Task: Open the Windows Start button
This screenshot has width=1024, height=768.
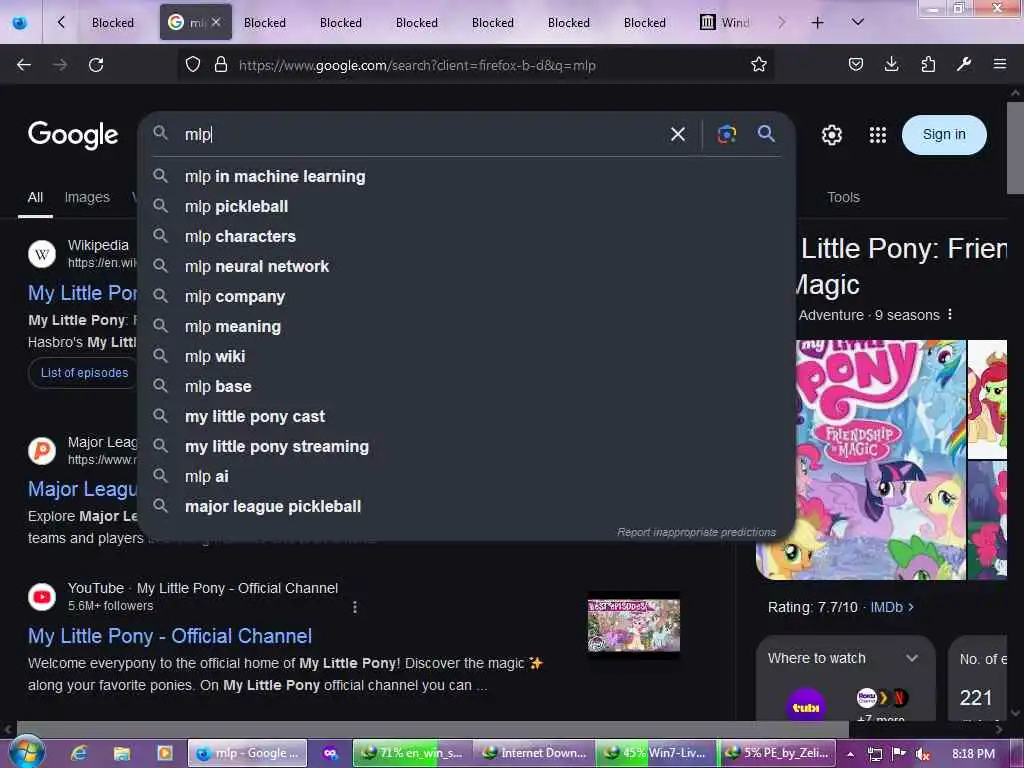Action: [x=27, y=752]
